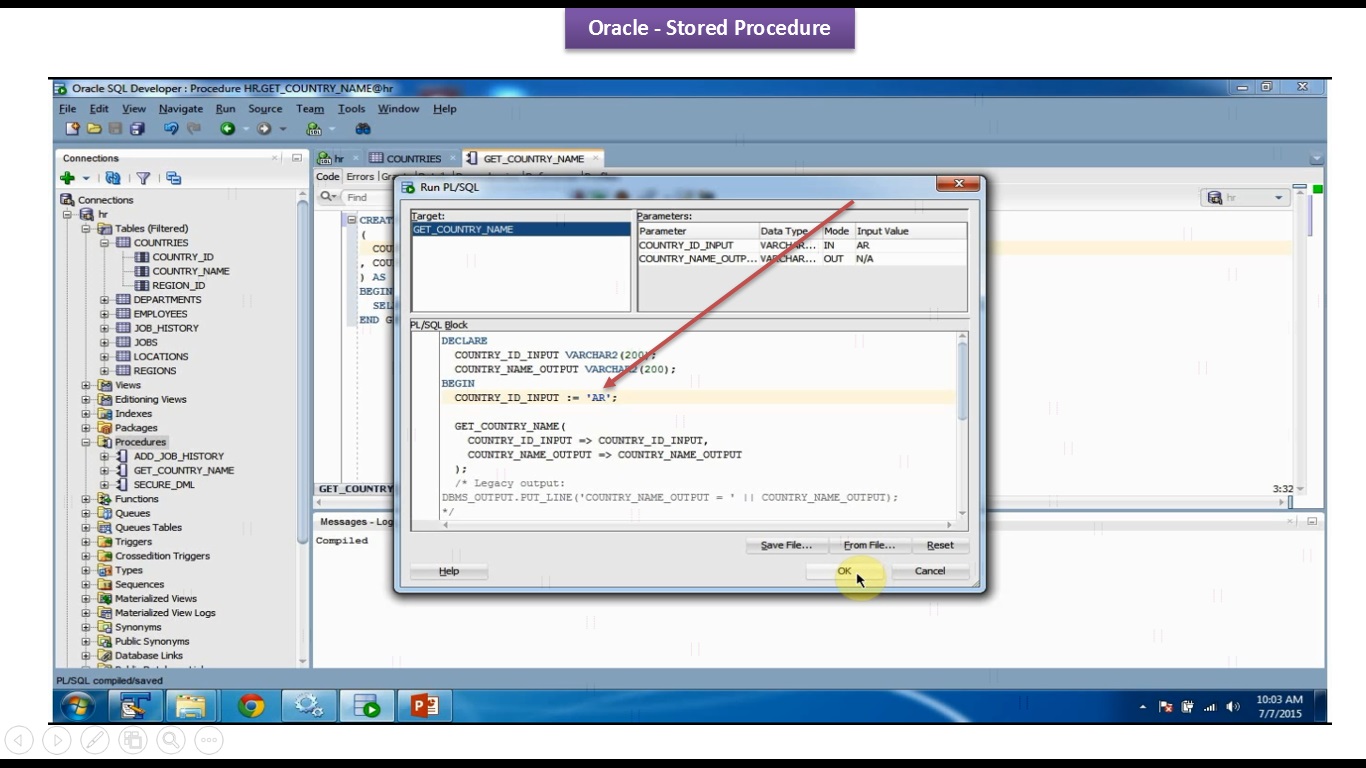Open the Windows Start menu orb
The width and height of the screenshot is (1366, 768).
[78, 706]
